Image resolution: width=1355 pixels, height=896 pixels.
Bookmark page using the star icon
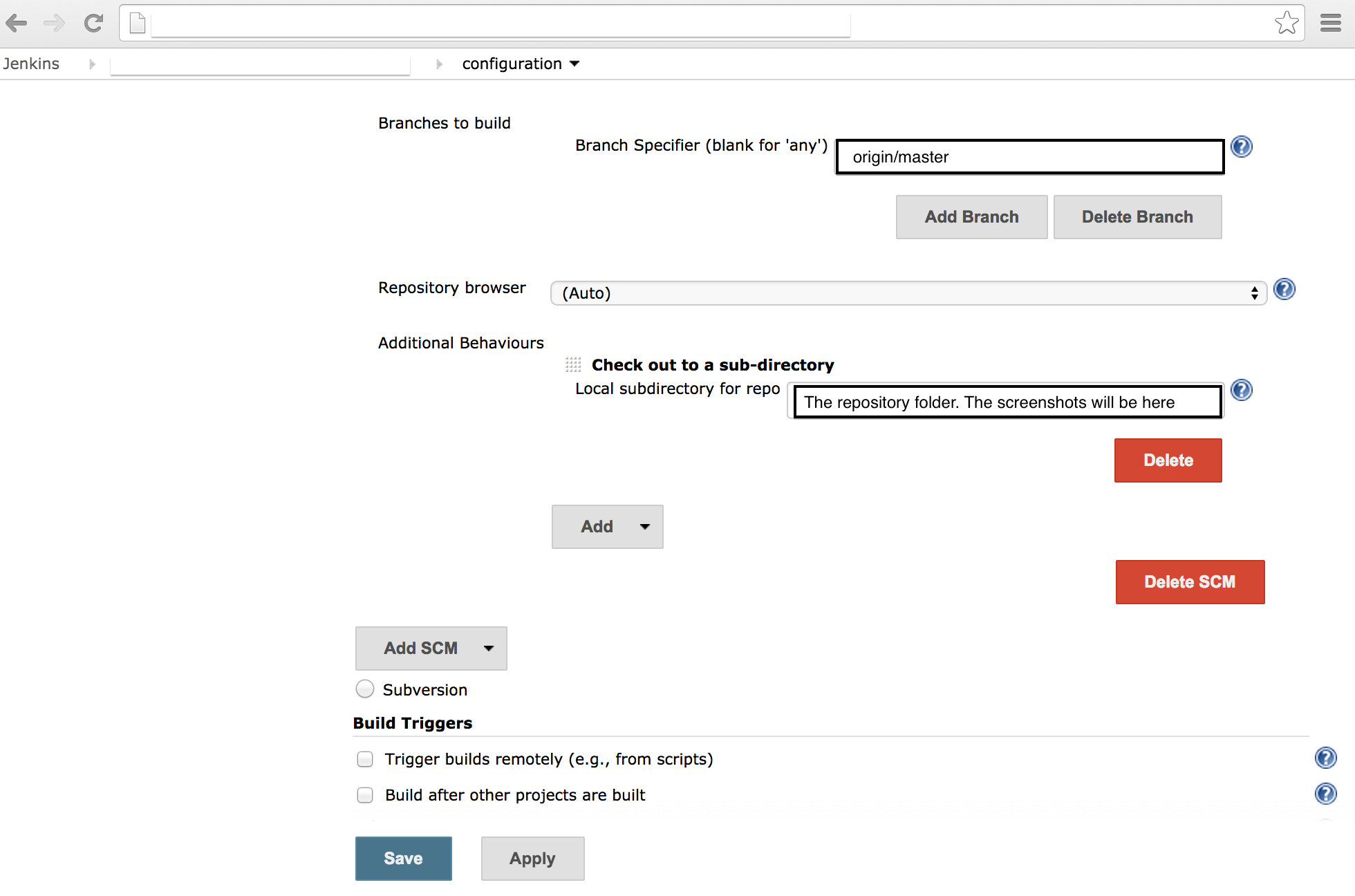(1287, 23)
